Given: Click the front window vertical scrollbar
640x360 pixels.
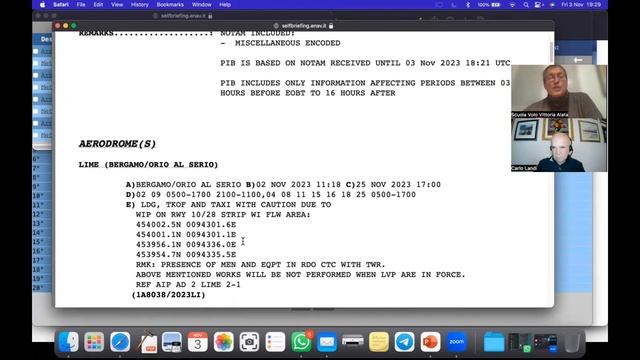Looking at the screenshot, I should (551, 52).
